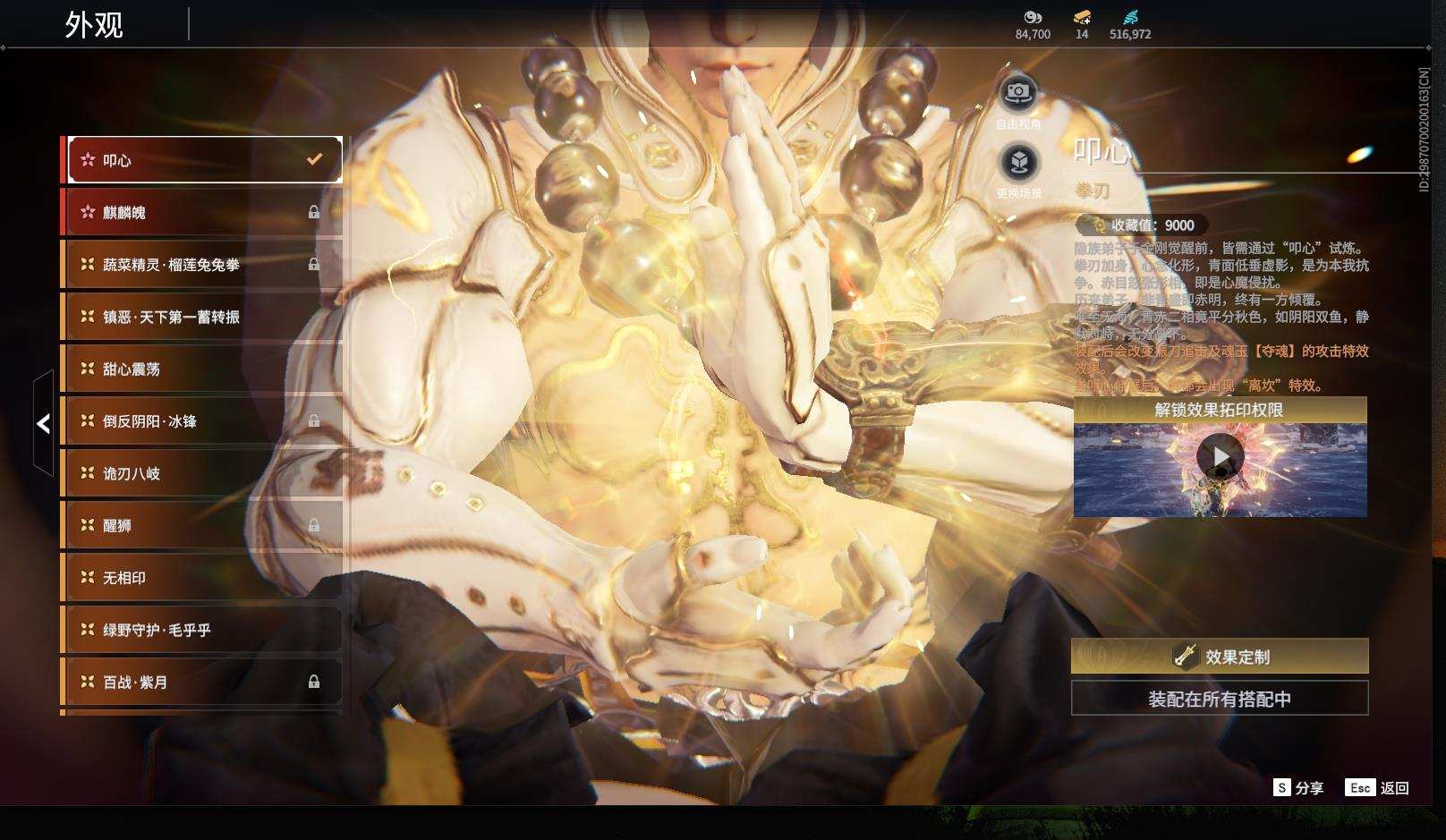Viewport: 1446px width, 840px height.
Task: Open the preview video thumbnail
Action: pos(1221,471)
